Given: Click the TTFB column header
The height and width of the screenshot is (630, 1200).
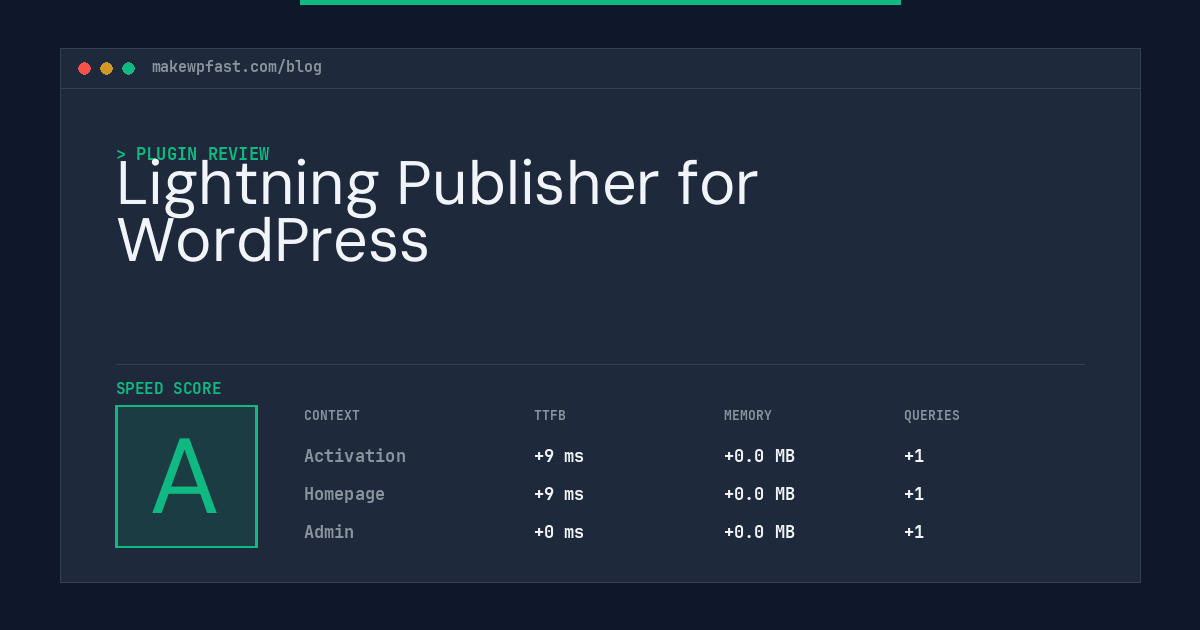Looking at the screenshot, I should (x=550, y=416).
